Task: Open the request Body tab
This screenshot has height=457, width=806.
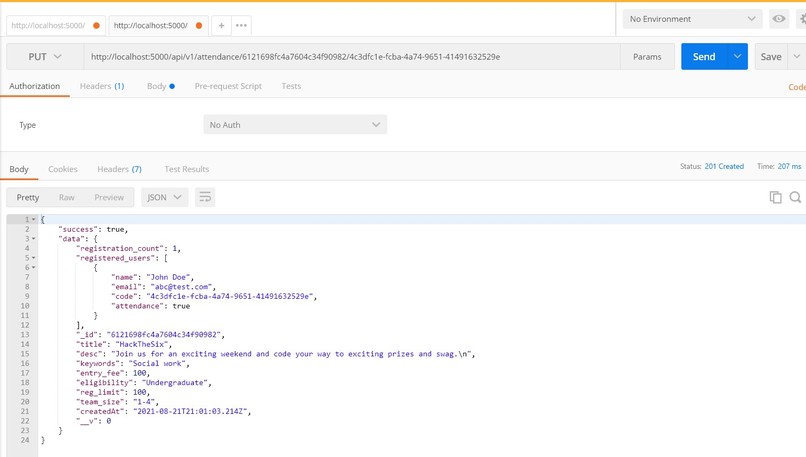Action: 160,86
